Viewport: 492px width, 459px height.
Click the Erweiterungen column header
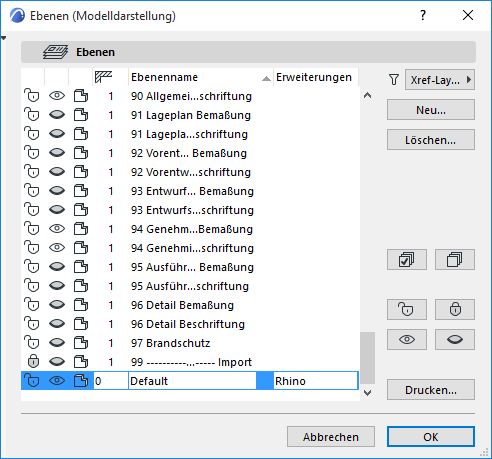316,77
